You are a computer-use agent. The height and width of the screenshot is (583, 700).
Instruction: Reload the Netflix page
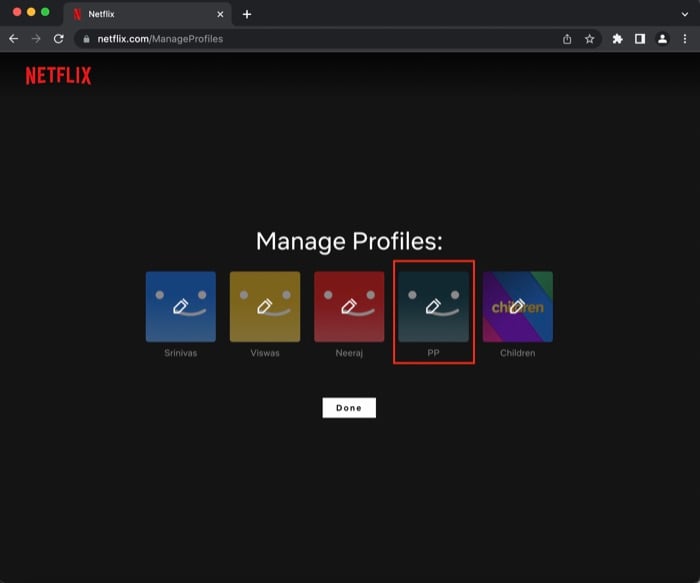(x=58, y=39)
